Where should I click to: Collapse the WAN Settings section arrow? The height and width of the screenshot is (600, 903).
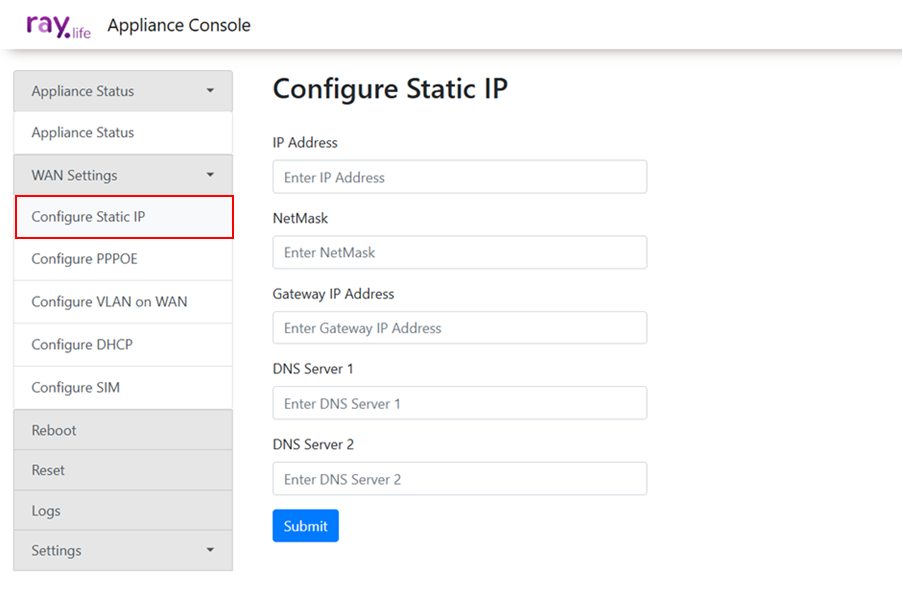pyautogui.click(x=210, y=175)
